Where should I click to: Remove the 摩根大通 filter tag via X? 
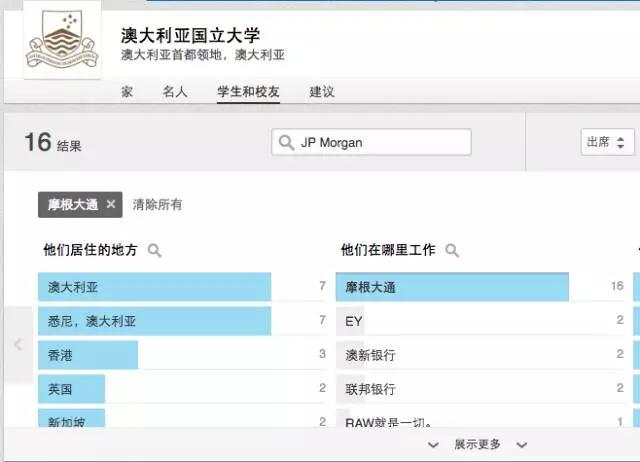coord(111,205)
